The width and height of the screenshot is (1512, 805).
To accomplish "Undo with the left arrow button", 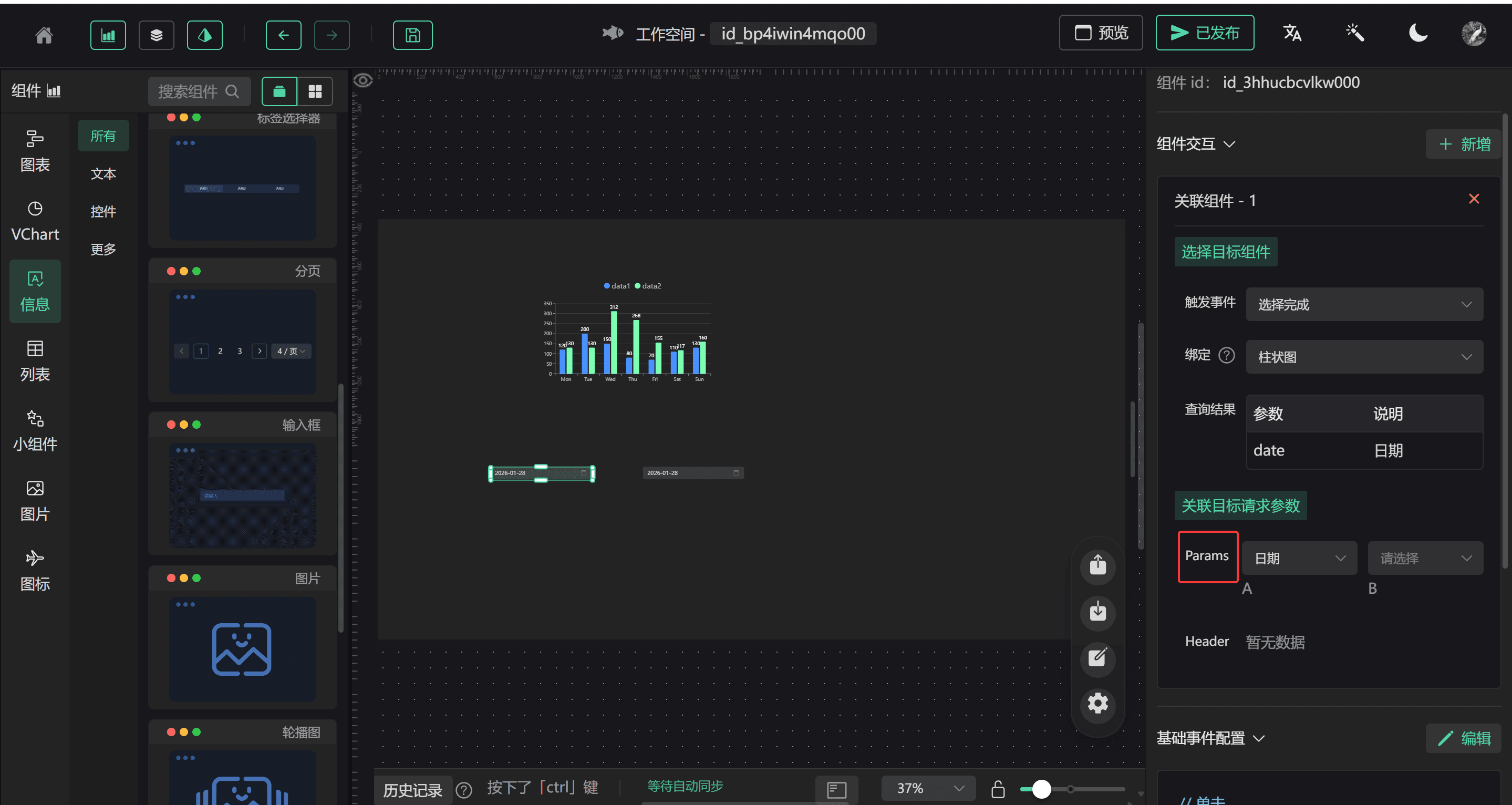I will tap(284, 35).
